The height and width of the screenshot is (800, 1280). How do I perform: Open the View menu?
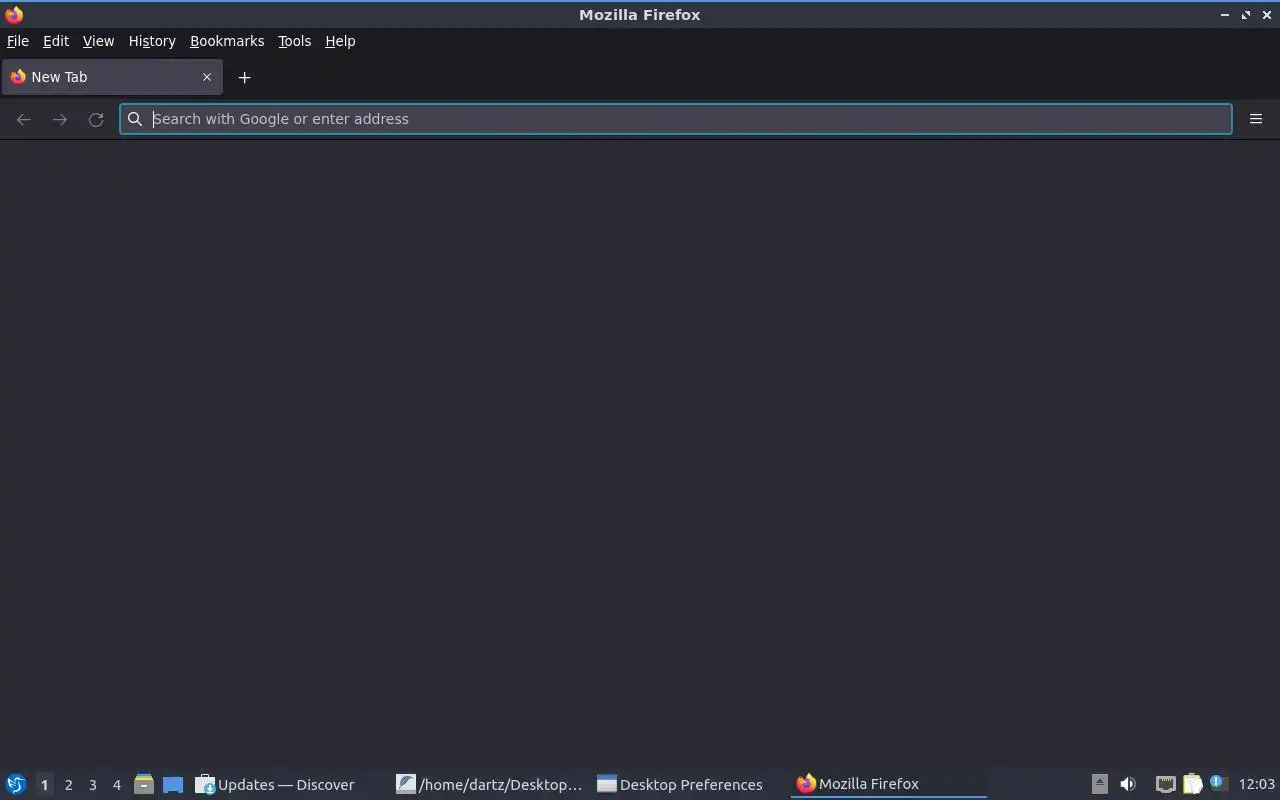click(x=98, y=41)
